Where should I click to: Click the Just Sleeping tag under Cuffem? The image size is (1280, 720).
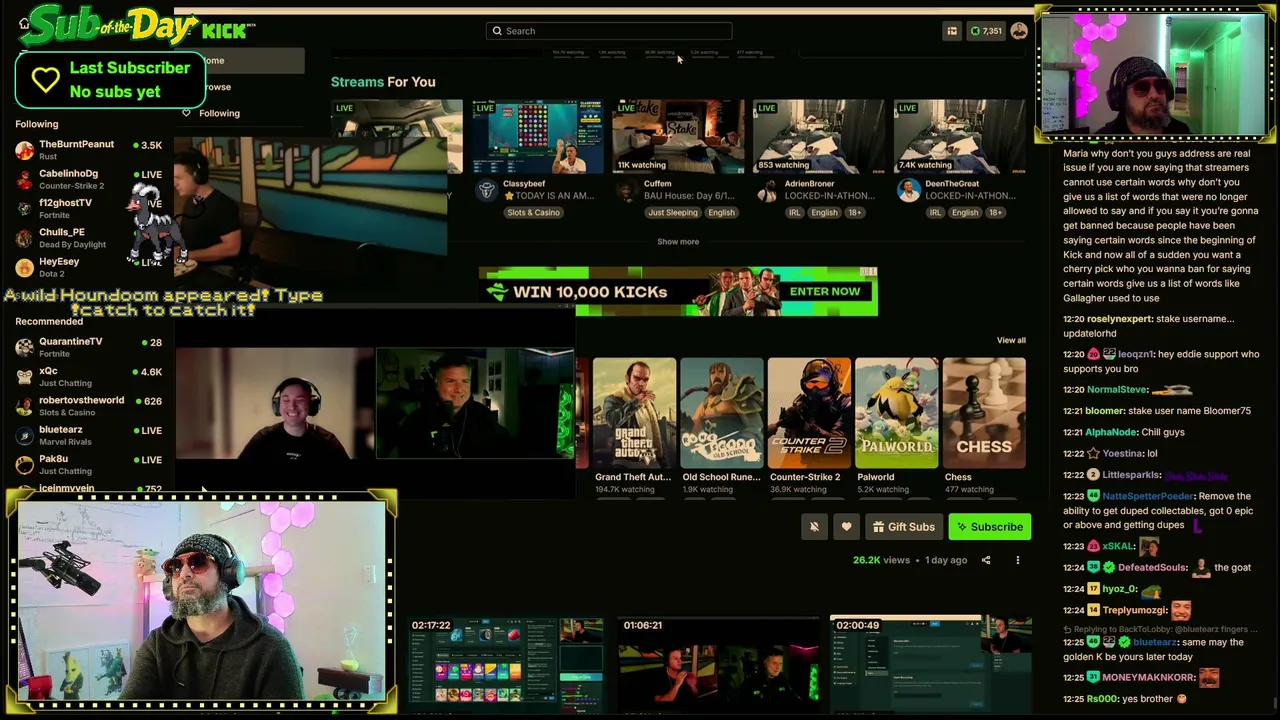click(x=672, y=213)
